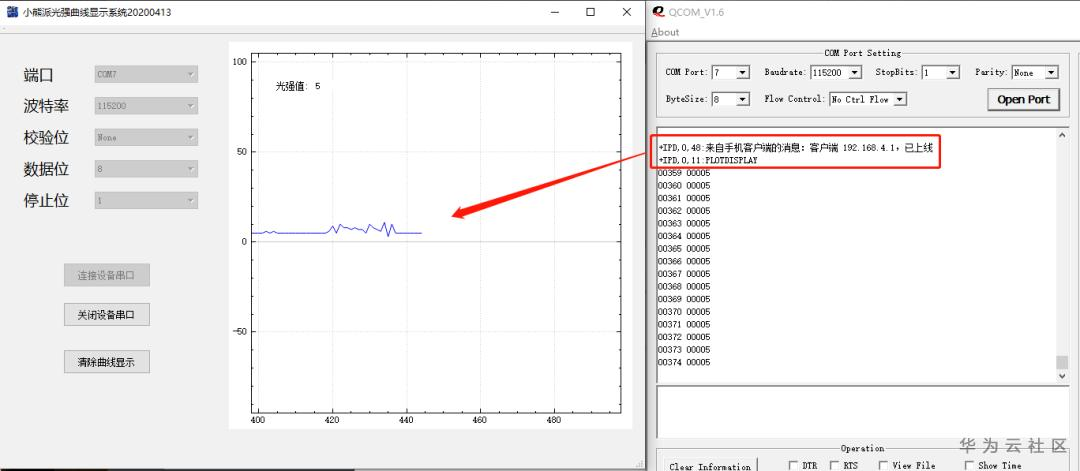1080x471 pixels.
Task: Click the QCOM log scrollbar thumb
Action: 1063,362
